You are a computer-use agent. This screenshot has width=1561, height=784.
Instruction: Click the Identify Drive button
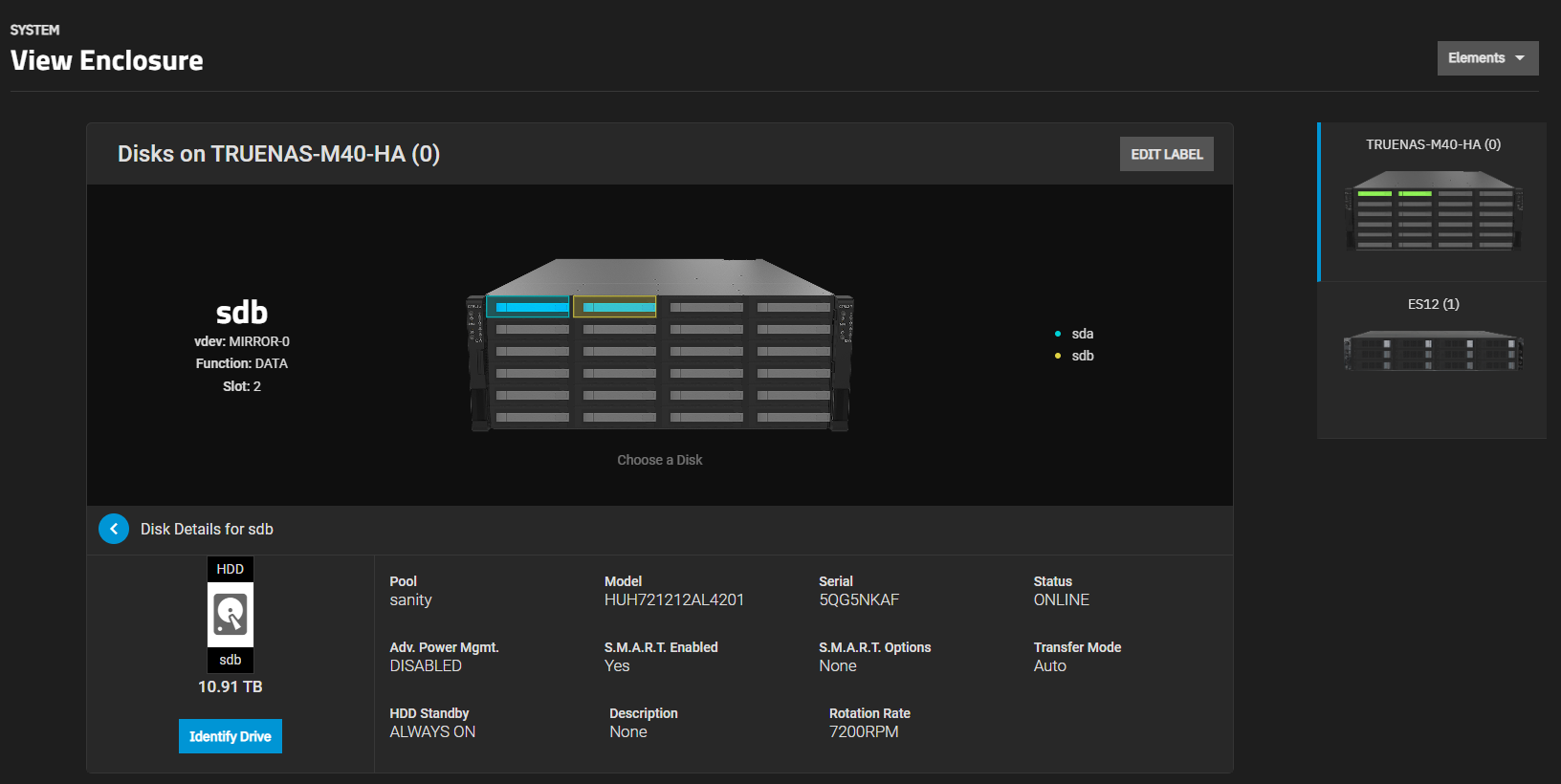point(231,736)
